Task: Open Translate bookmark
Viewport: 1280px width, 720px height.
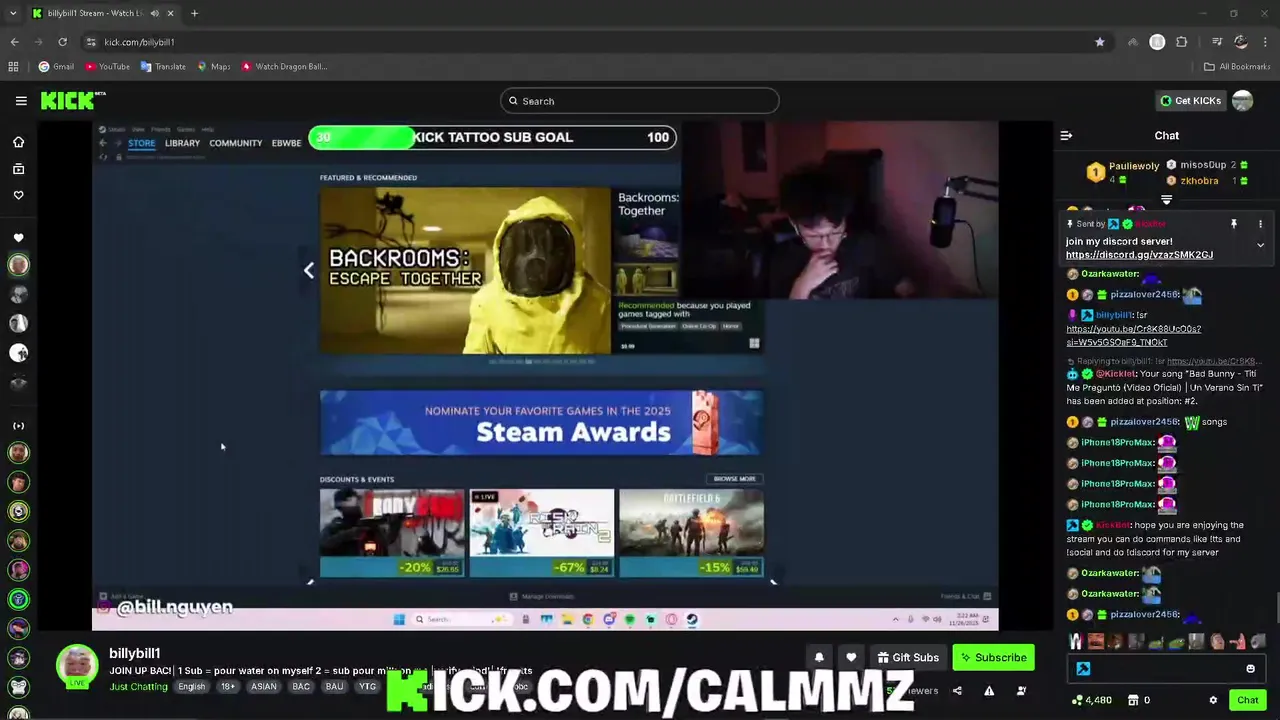Action: pos(163,67)
